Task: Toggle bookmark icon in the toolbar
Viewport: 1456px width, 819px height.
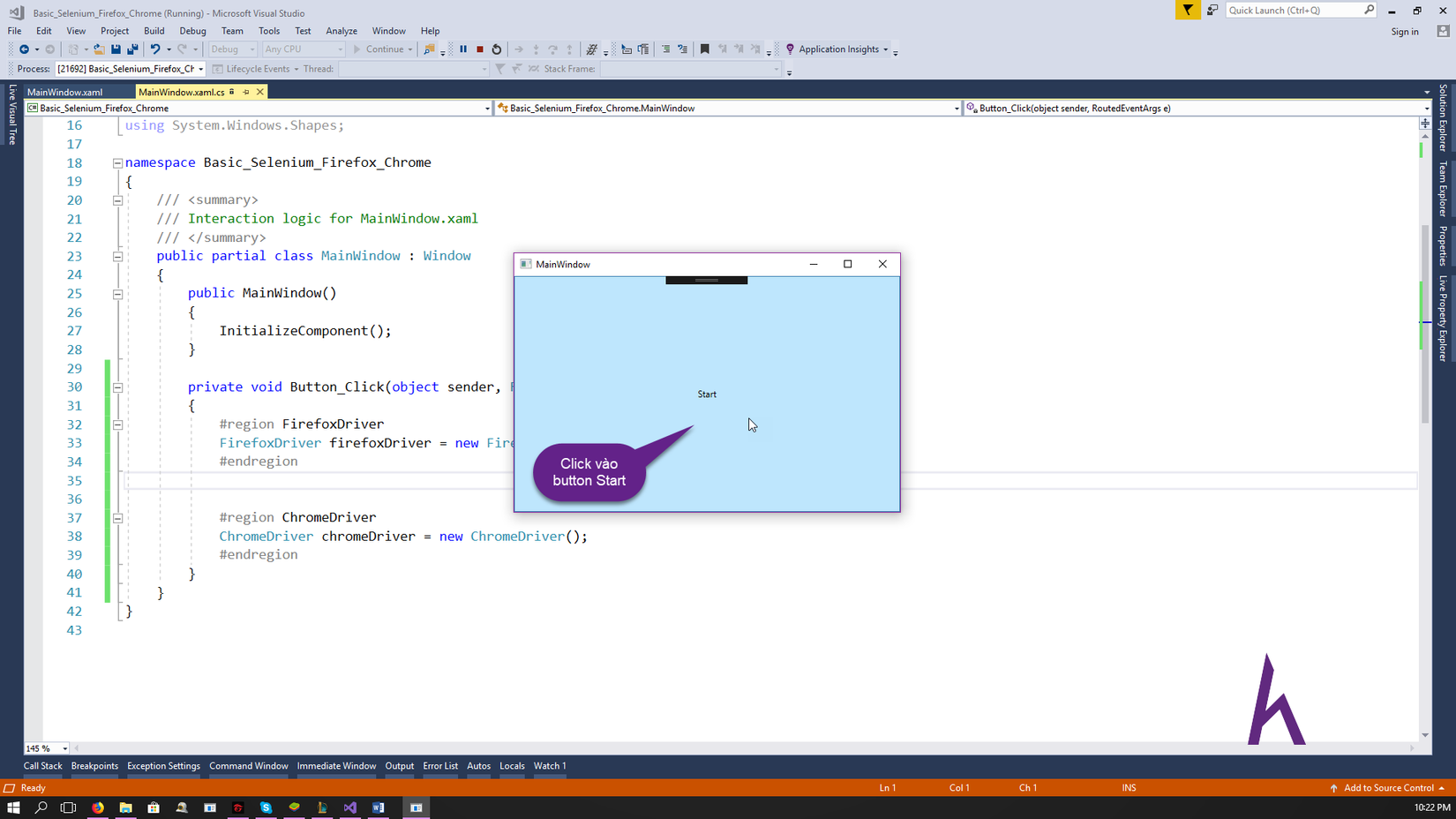Action: (704, 49)
